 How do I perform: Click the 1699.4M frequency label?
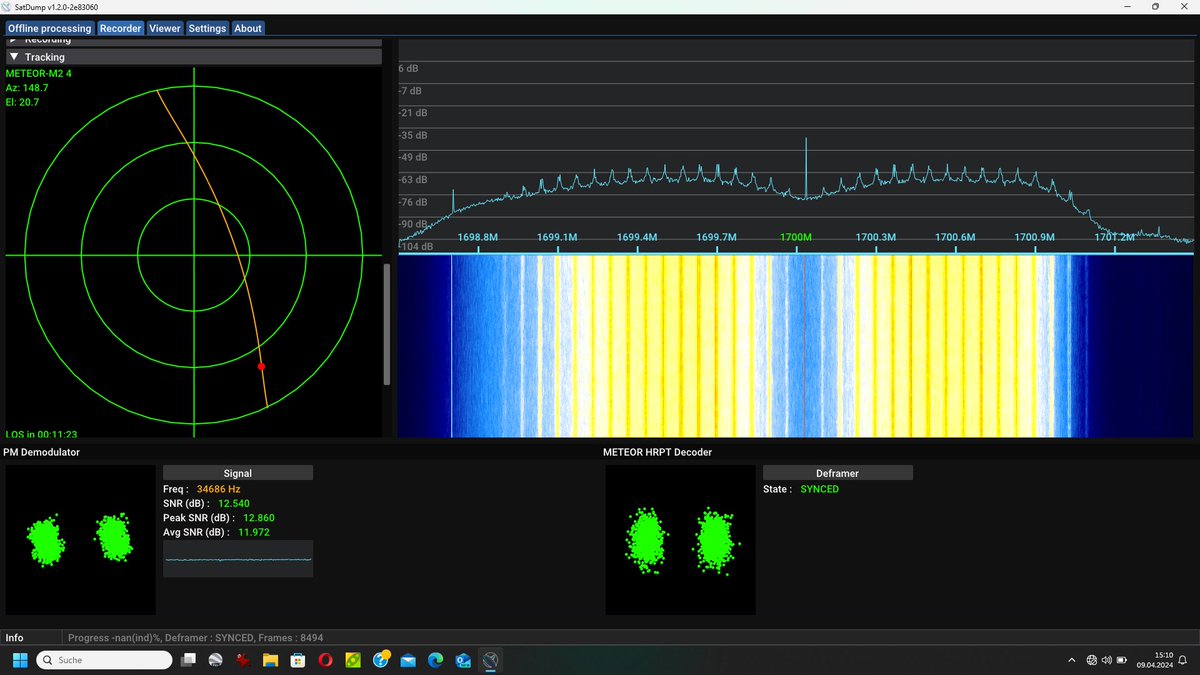pos(637,237)
